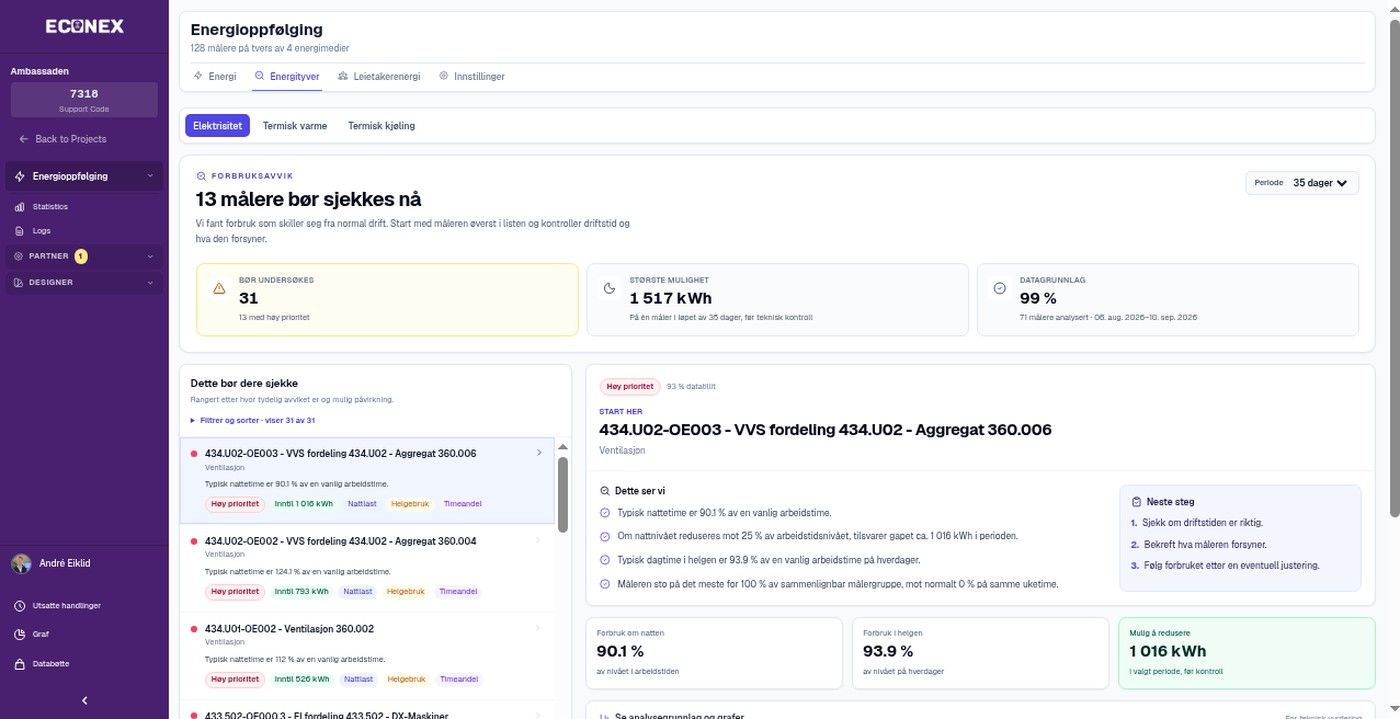
Task: Click the moon icon on Største mulighet card
Action: [x=609, y=288]
